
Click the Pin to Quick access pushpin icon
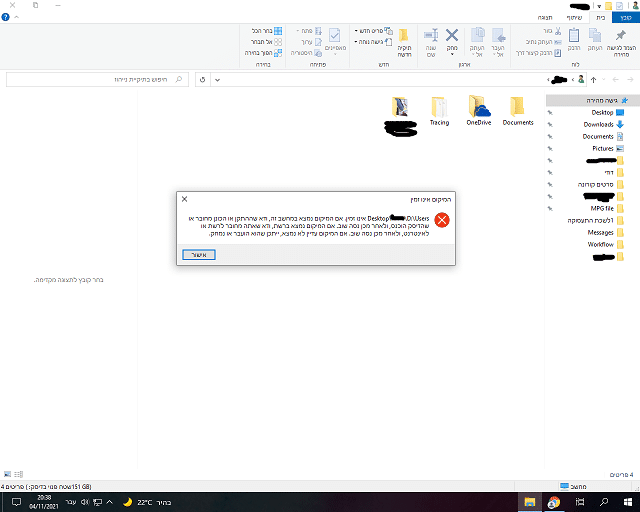coord(621,36)
